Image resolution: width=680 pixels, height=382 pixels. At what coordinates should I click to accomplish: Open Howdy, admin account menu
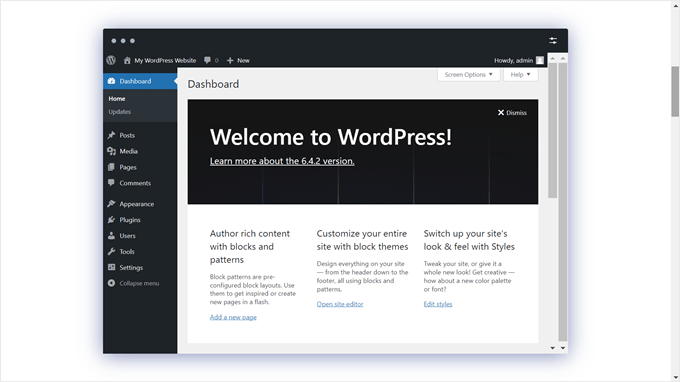coord(519,60)
